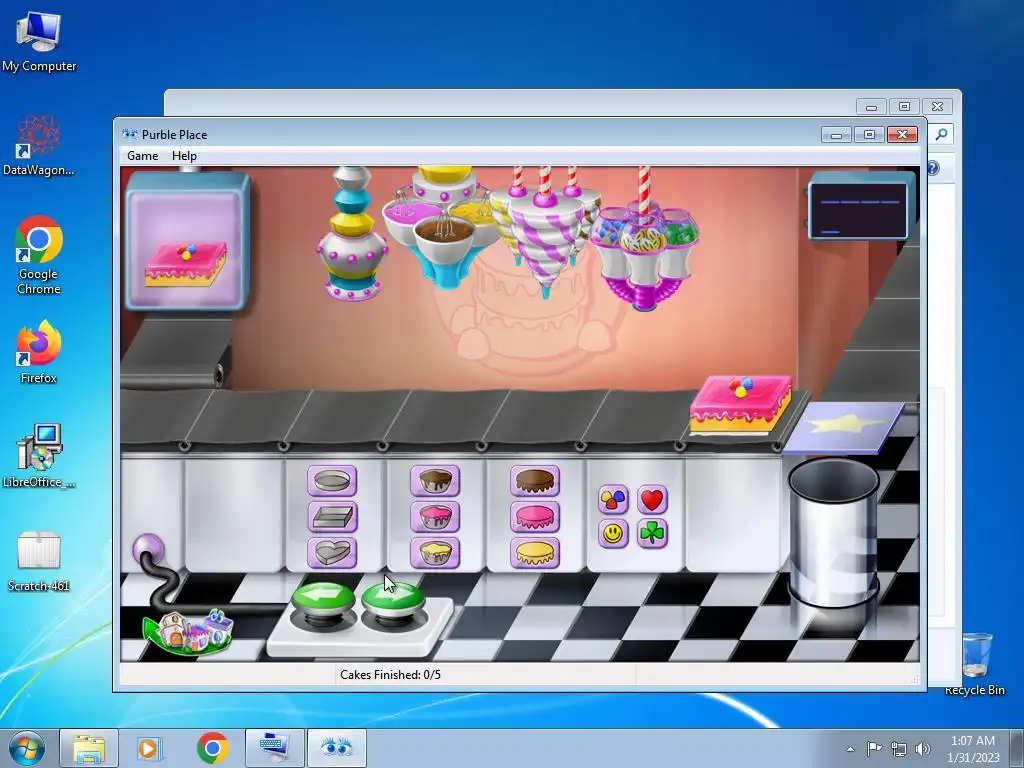The image size is (1024, 768).
Task: Open My Computer desktop icon
Action: pyautogui.click(x=39, y=41)
